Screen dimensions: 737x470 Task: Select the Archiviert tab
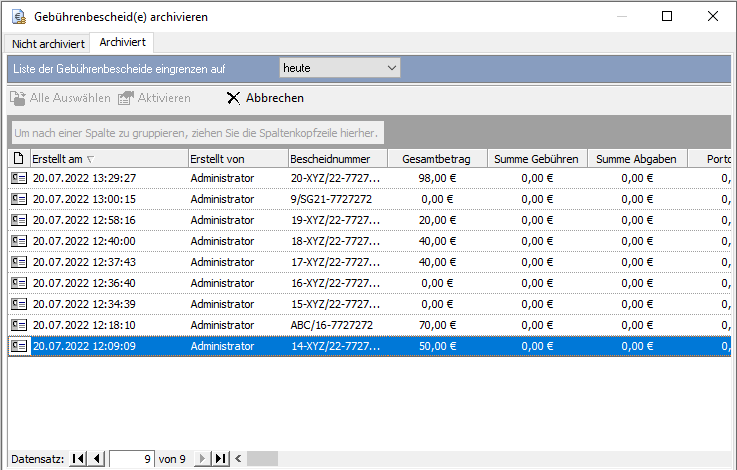coord(121,42)
